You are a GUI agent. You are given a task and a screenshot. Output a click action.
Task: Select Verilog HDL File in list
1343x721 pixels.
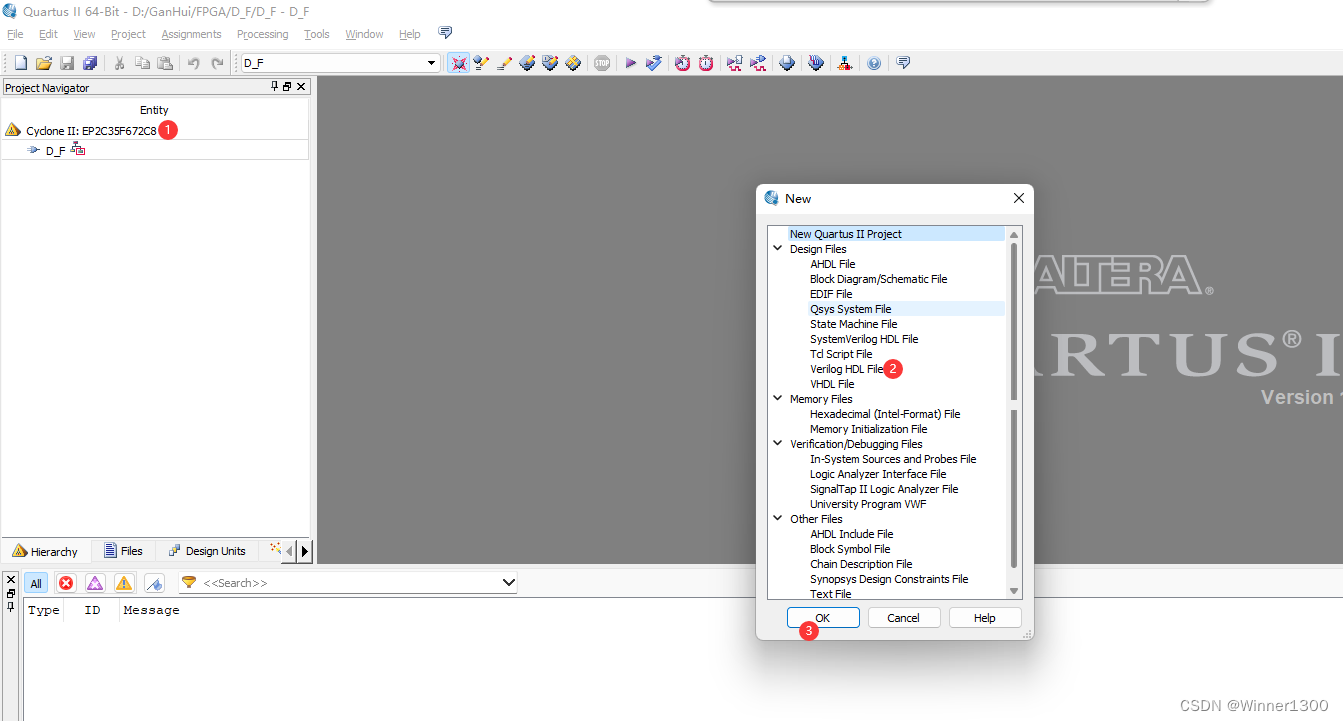pyautogui.click(x=847, y=369)
